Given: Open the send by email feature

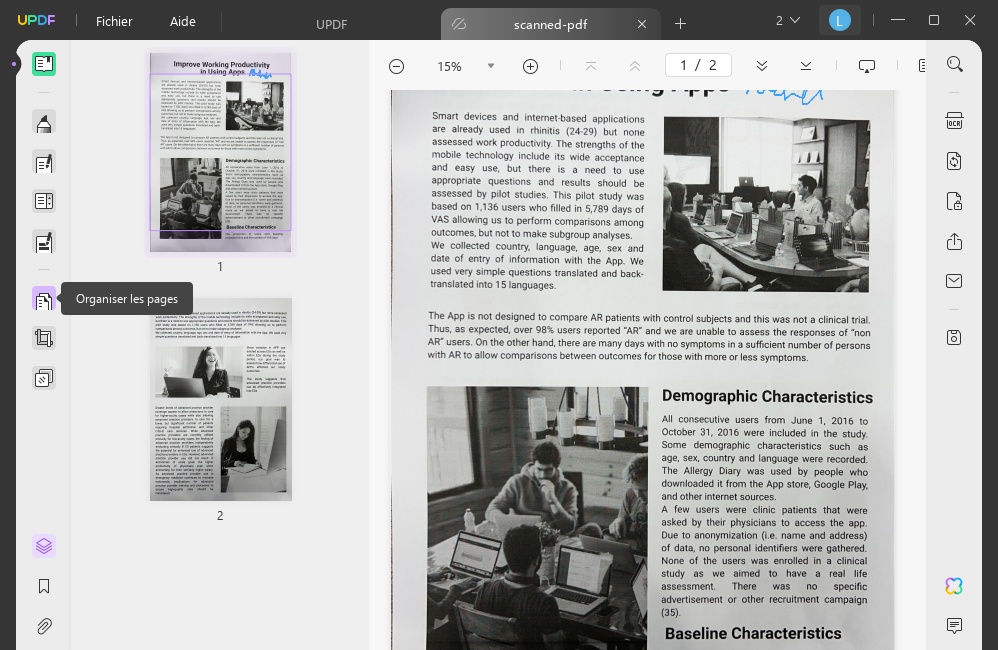Looking at the screenshot, I should click(953, 280).
